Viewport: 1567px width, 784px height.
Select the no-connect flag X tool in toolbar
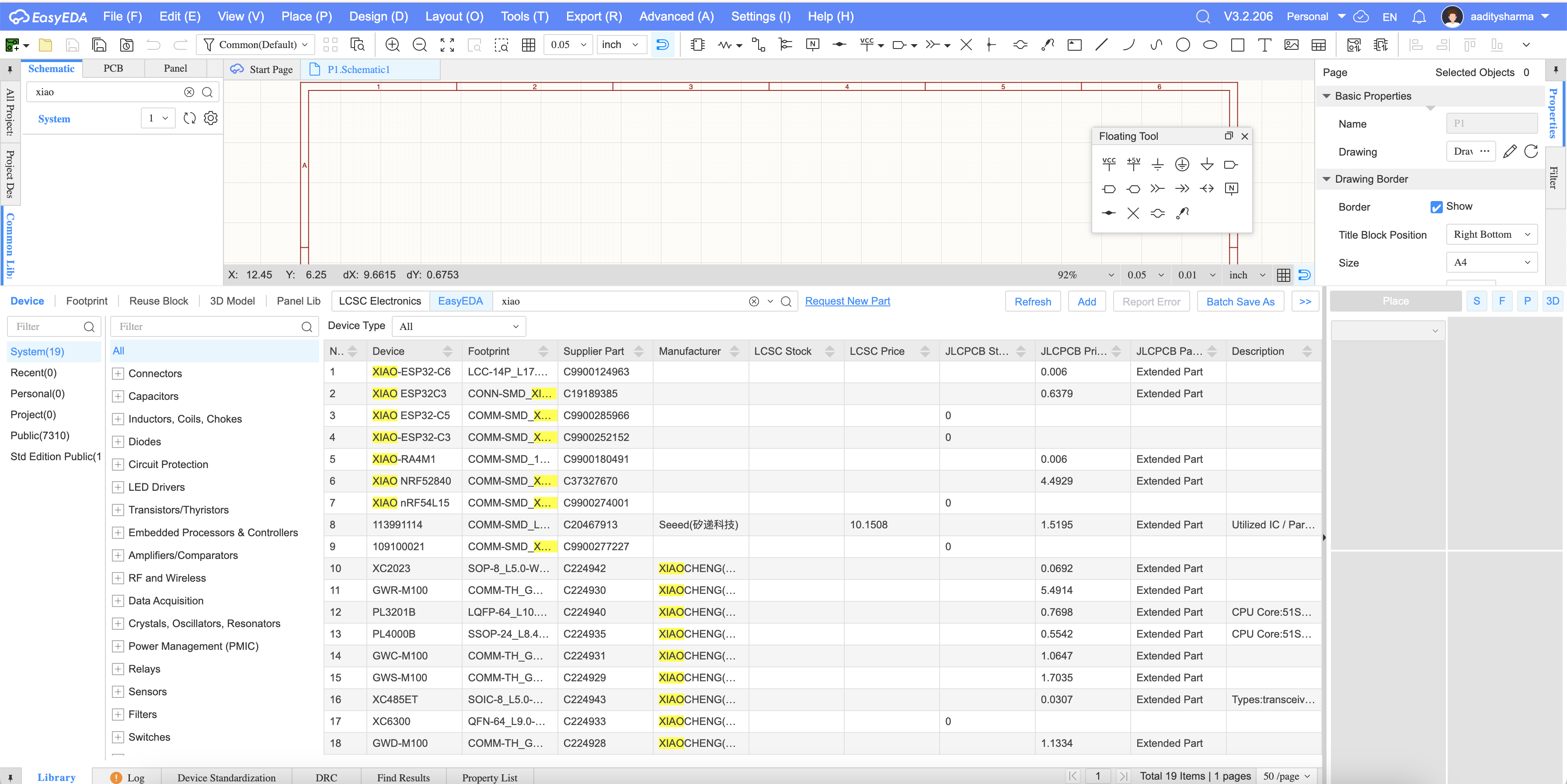coord(966,45)
